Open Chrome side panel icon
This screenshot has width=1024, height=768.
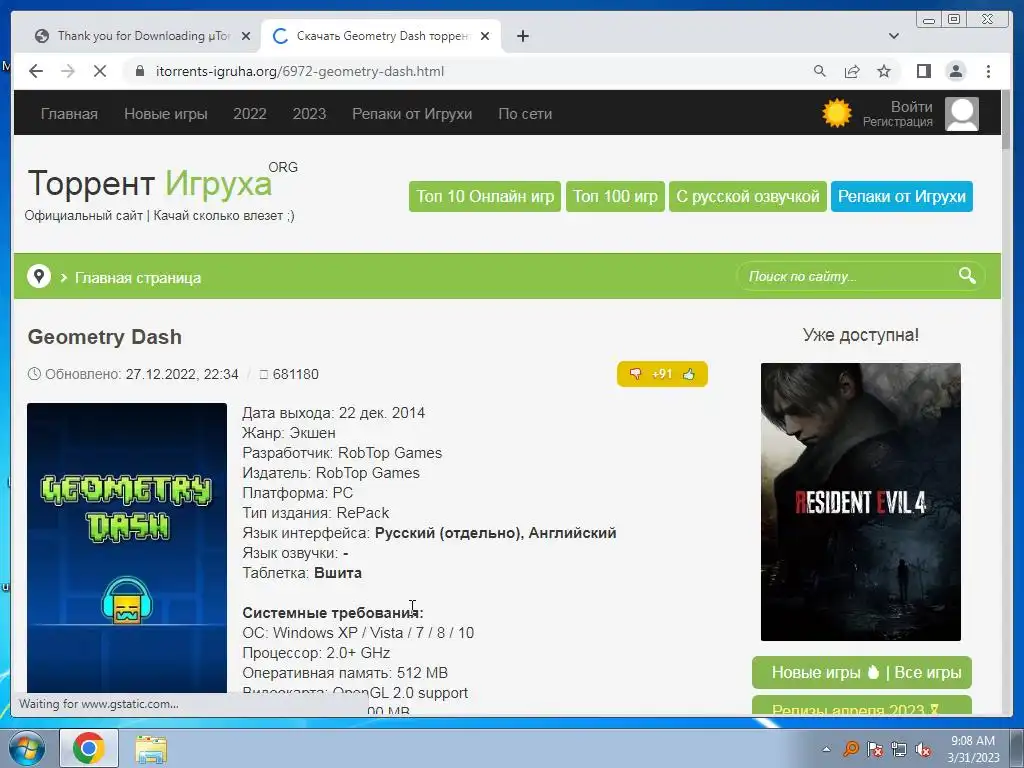[x=923, y=71]
